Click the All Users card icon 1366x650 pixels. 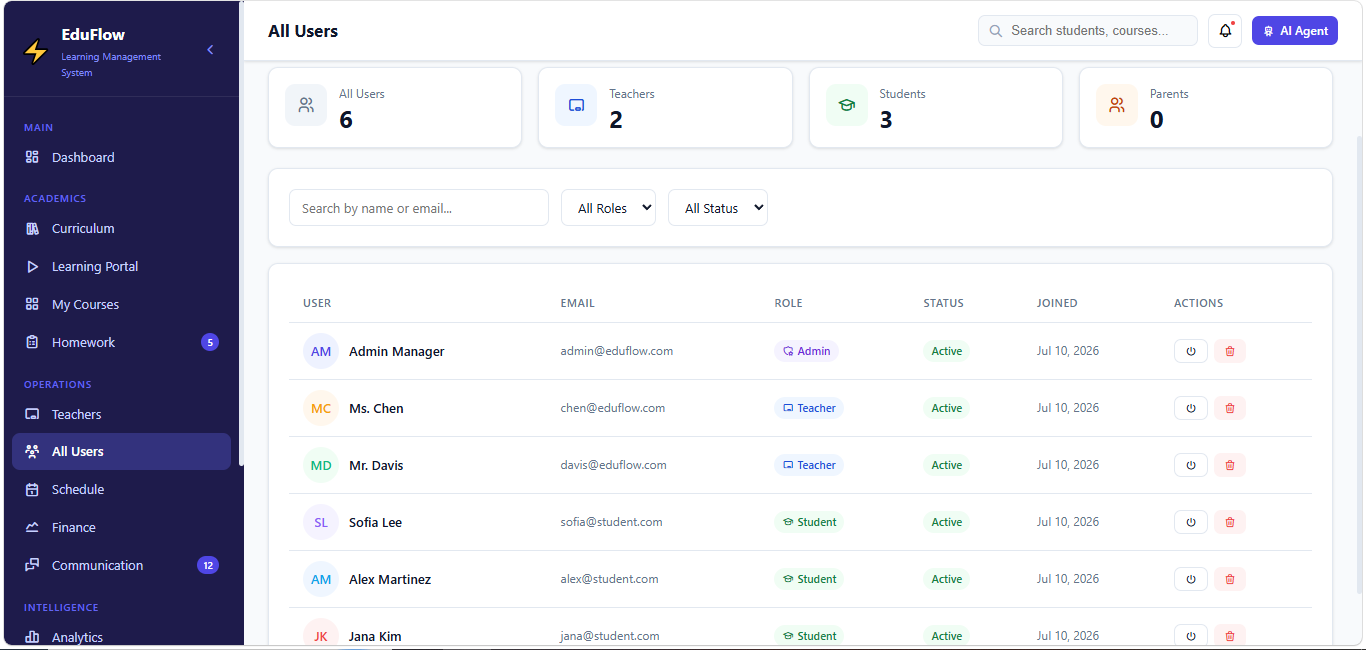(306, 105)
